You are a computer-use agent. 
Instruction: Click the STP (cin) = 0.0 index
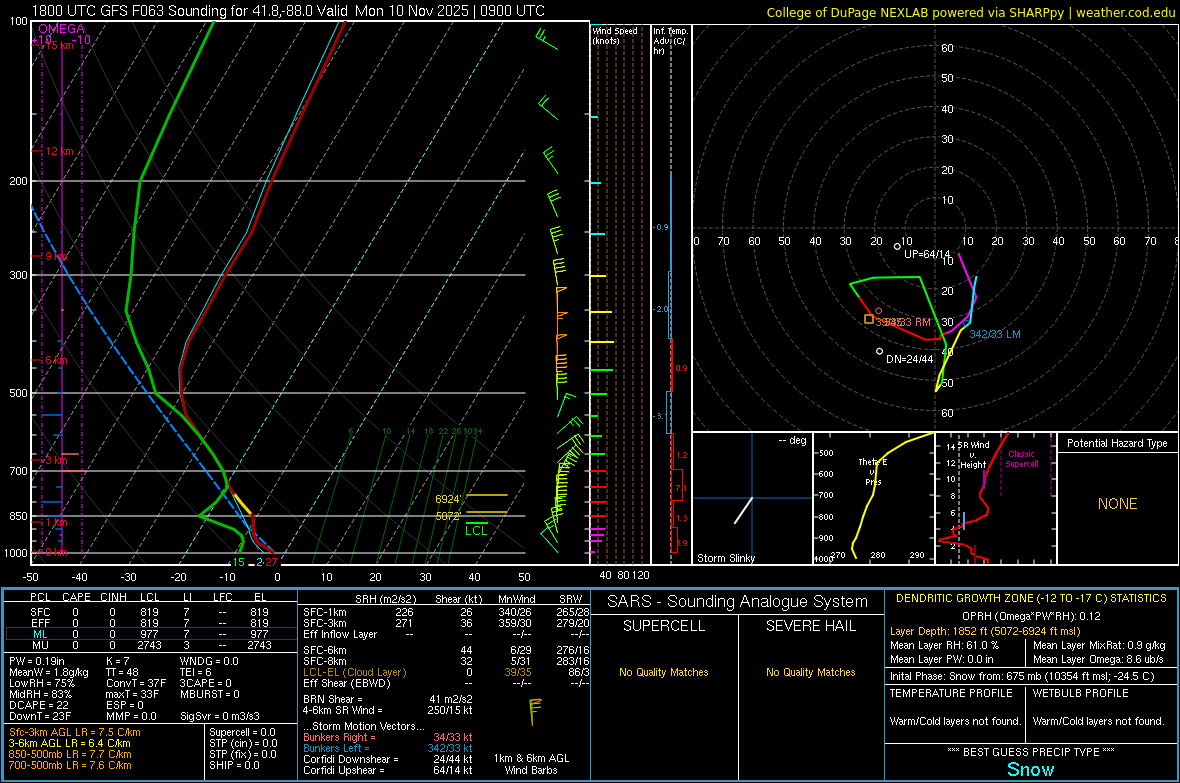243,743
